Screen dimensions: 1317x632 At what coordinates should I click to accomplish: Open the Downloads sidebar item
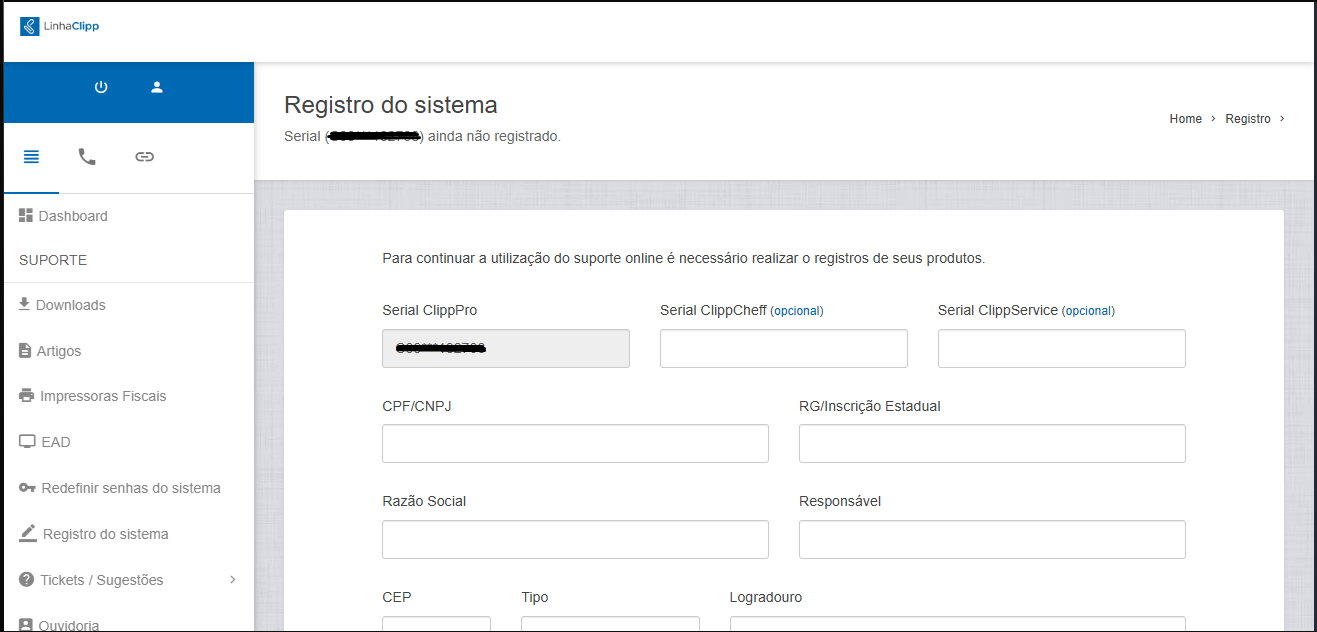click(x=70, y=305)
